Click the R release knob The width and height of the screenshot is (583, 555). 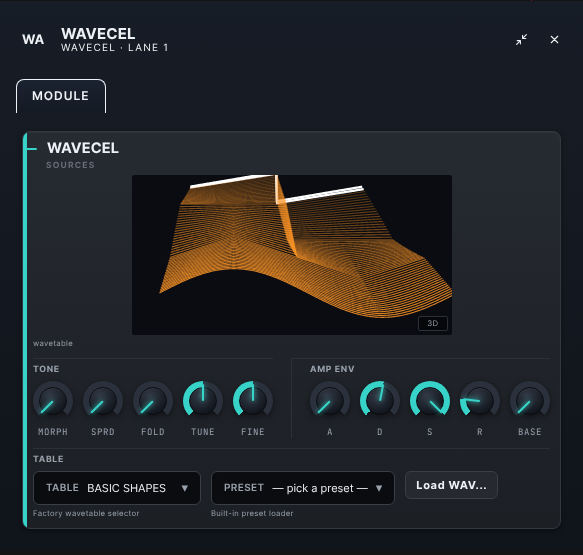pyautogui.click(x=480, y=401)
